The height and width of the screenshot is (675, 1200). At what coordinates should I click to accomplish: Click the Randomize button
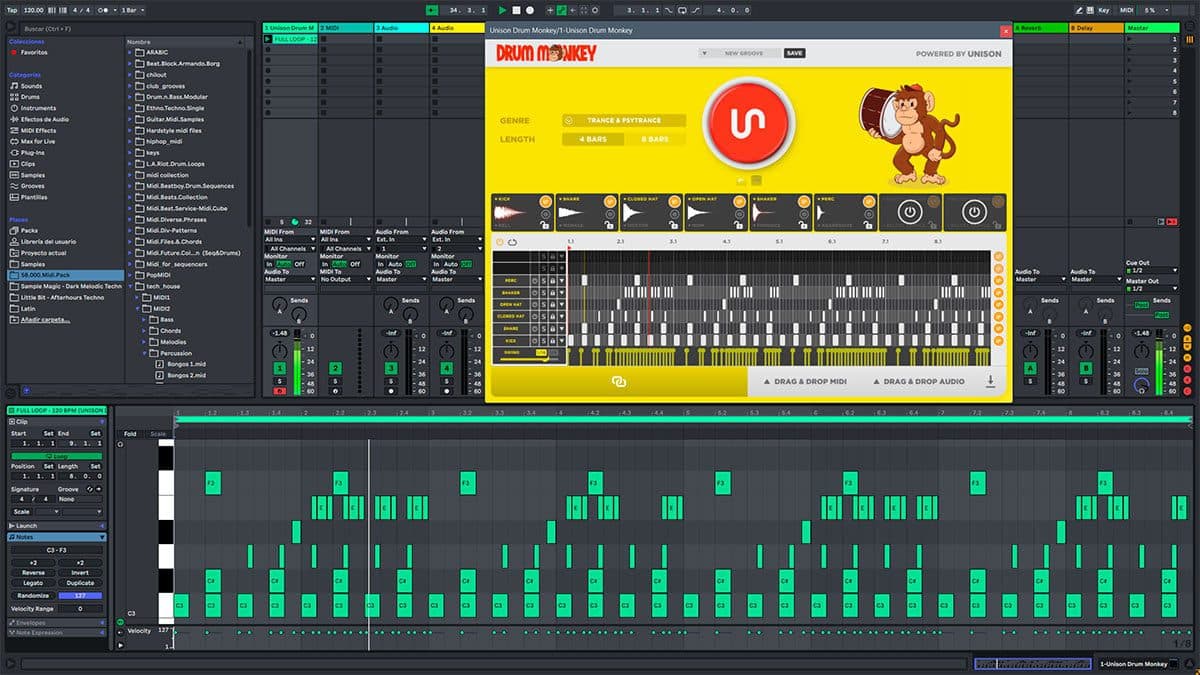[33, 594]
